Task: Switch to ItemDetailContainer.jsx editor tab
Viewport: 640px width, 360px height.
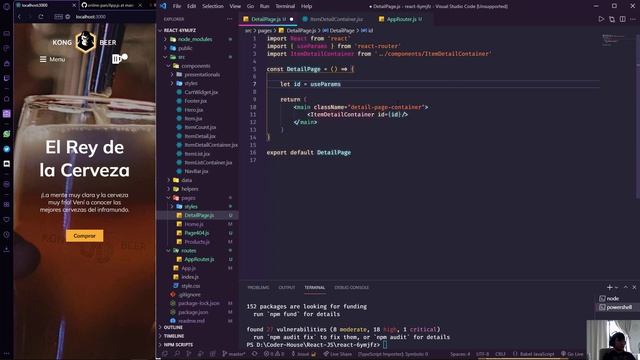Action: pyautogui.click(x=336, y=19)
